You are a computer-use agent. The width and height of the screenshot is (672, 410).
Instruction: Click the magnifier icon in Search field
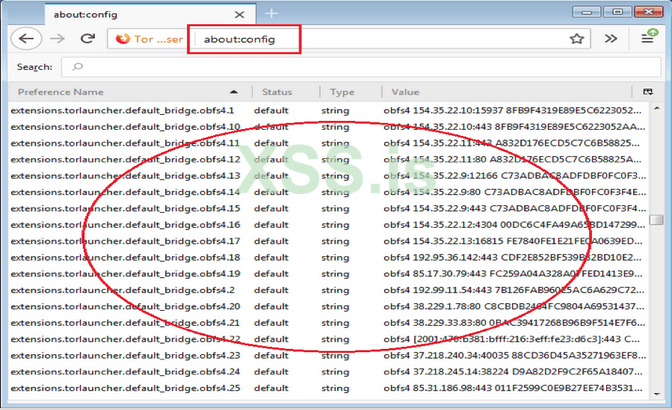point(78,66)
